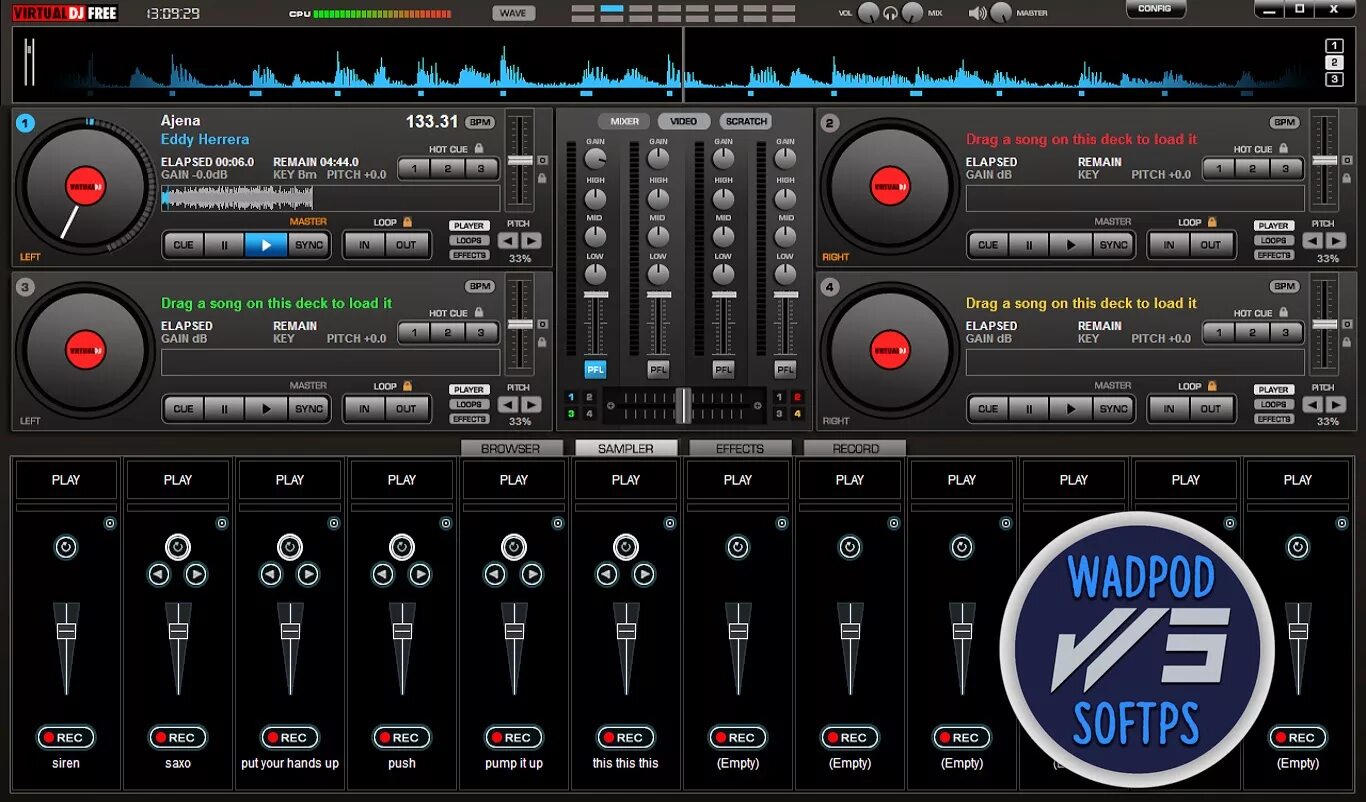1366x802 pixels.
Task: Click the MASTER volume knob
Action: pyautogui.click(x=1001, y=13)
